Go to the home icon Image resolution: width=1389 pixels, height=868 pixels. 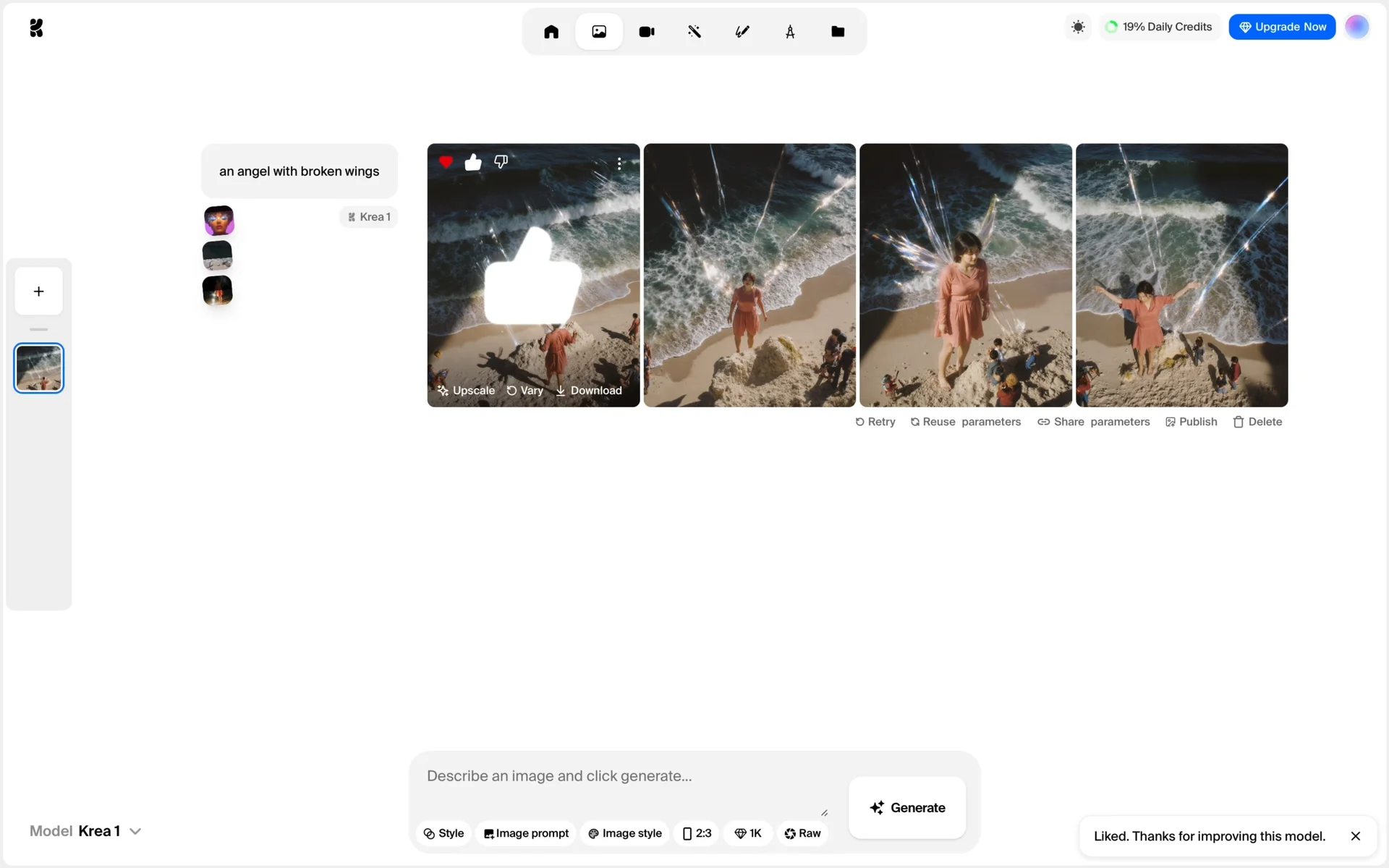(x=551, y=32)
